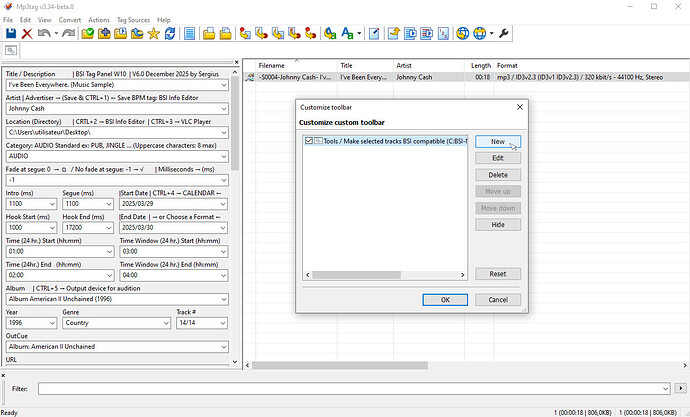Sort by the Filename column header

296,66
